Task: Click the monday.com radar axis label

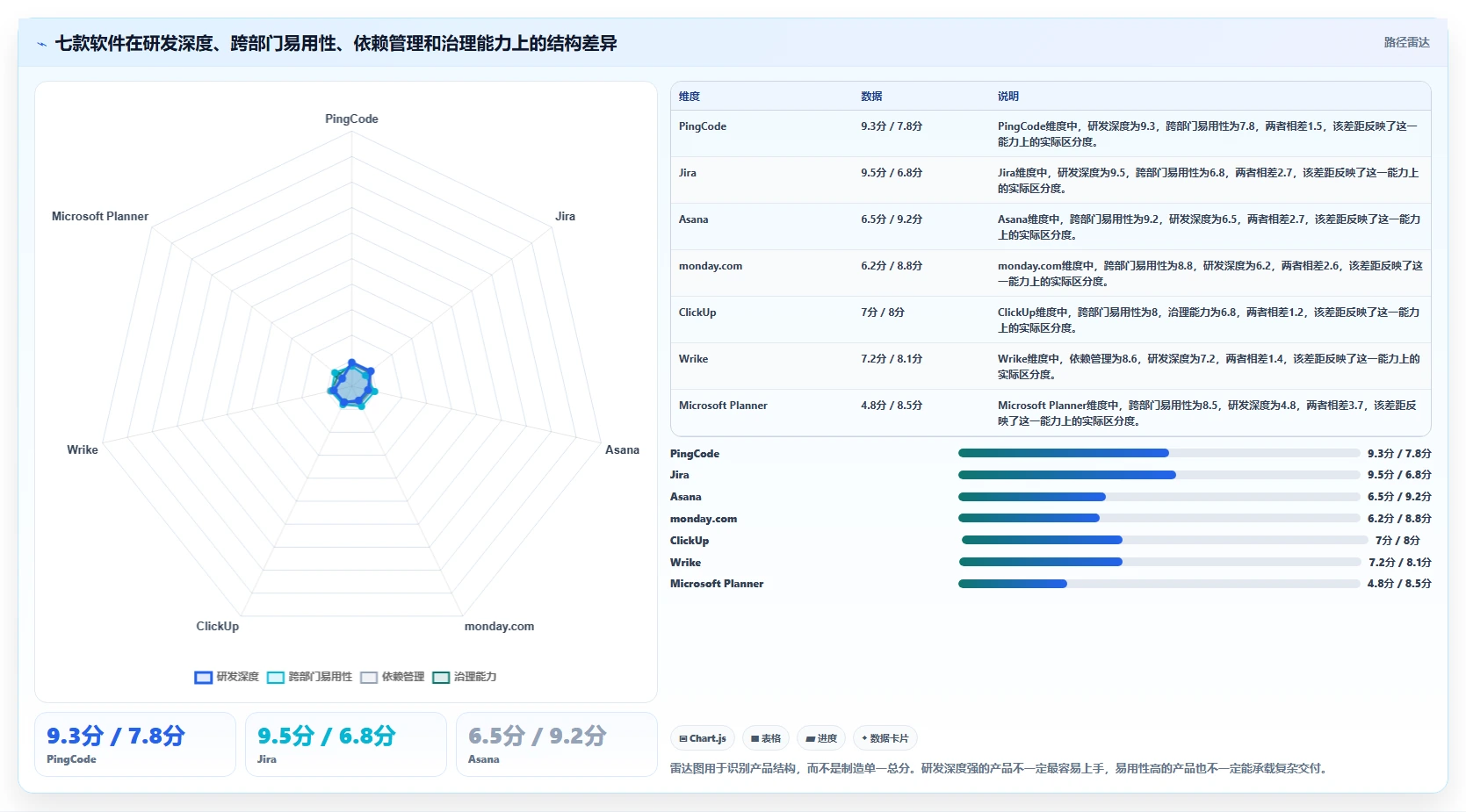Action: click(x=499, y=626)
